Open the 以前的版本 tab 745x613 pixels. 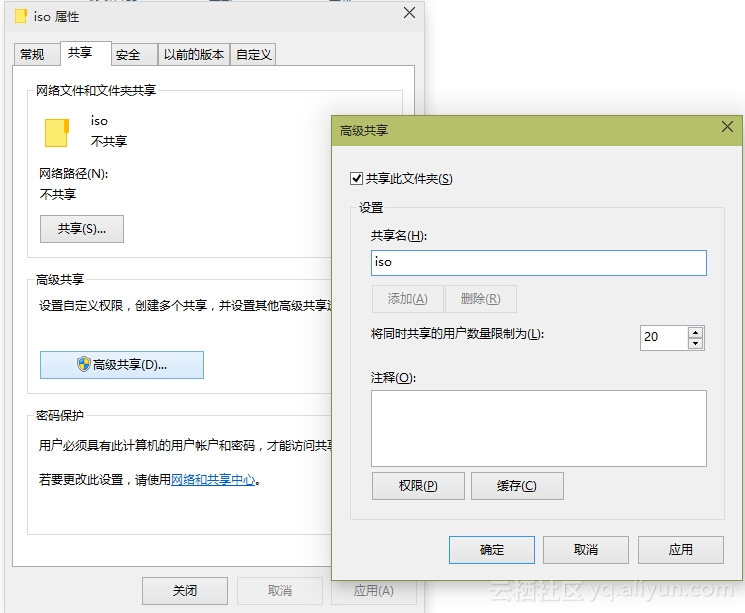coord(194,55)
